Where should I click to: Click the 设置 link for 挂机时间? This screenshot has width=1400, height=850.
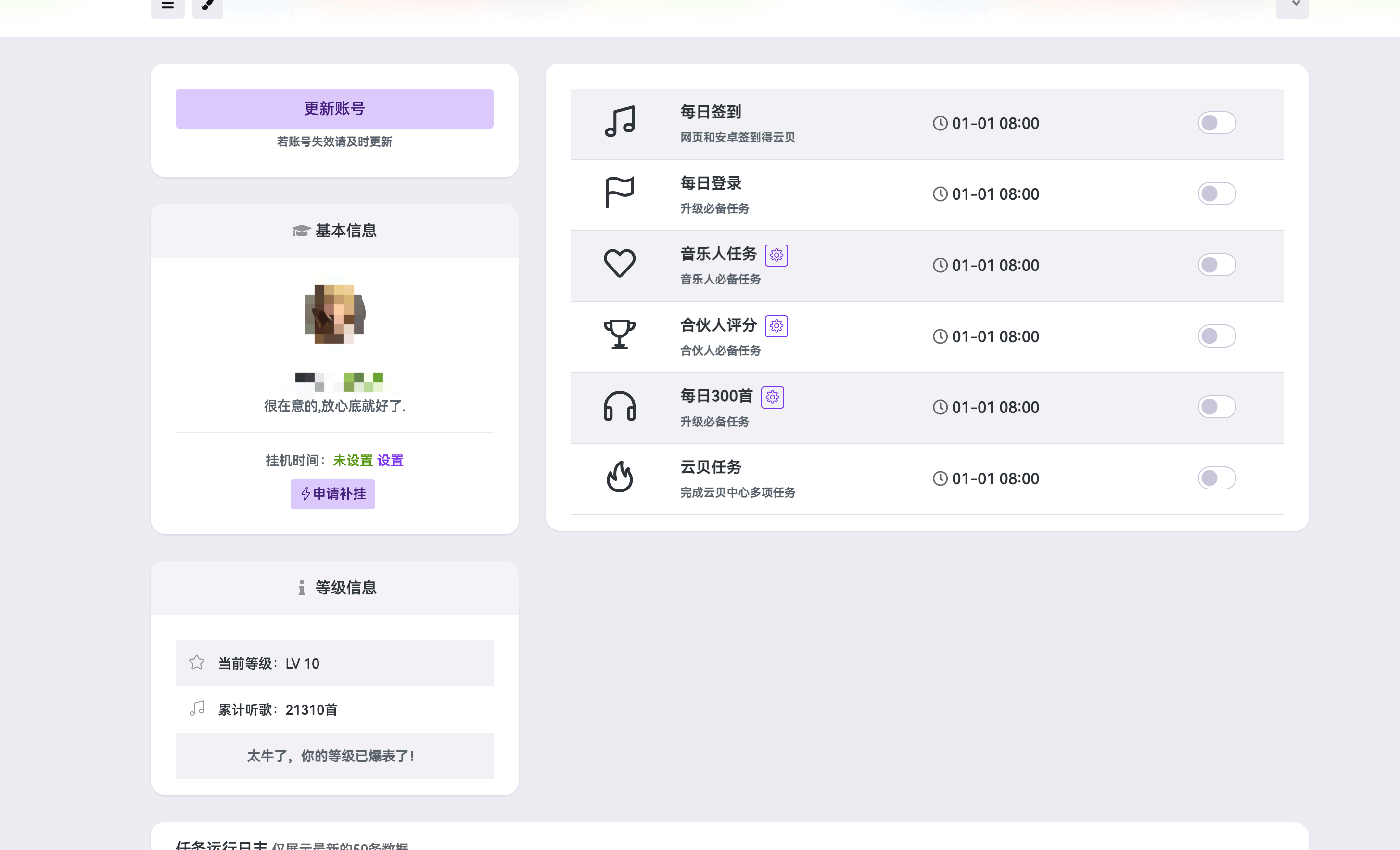click(390, 461)
